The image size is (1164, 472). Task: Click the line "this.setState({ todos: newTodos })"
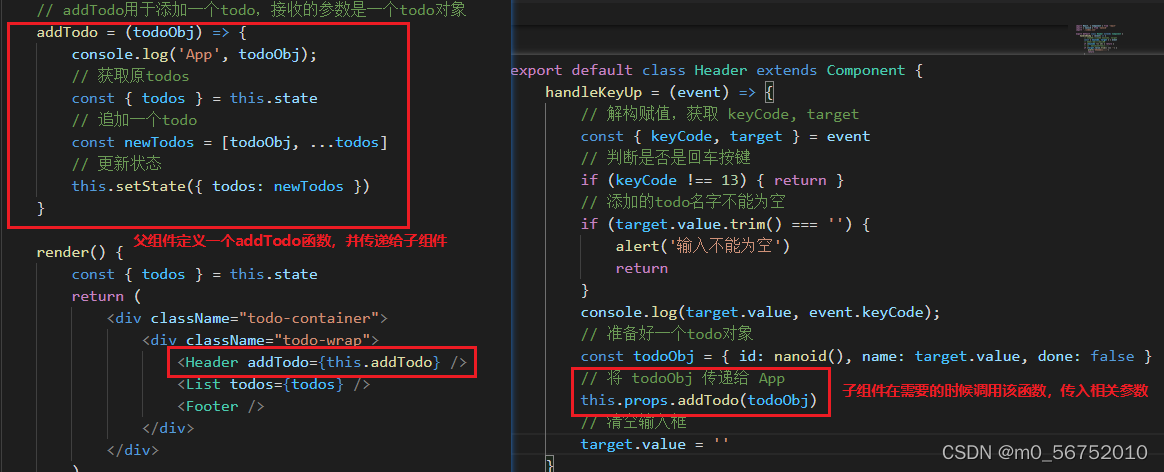click(x=220, y=186)
